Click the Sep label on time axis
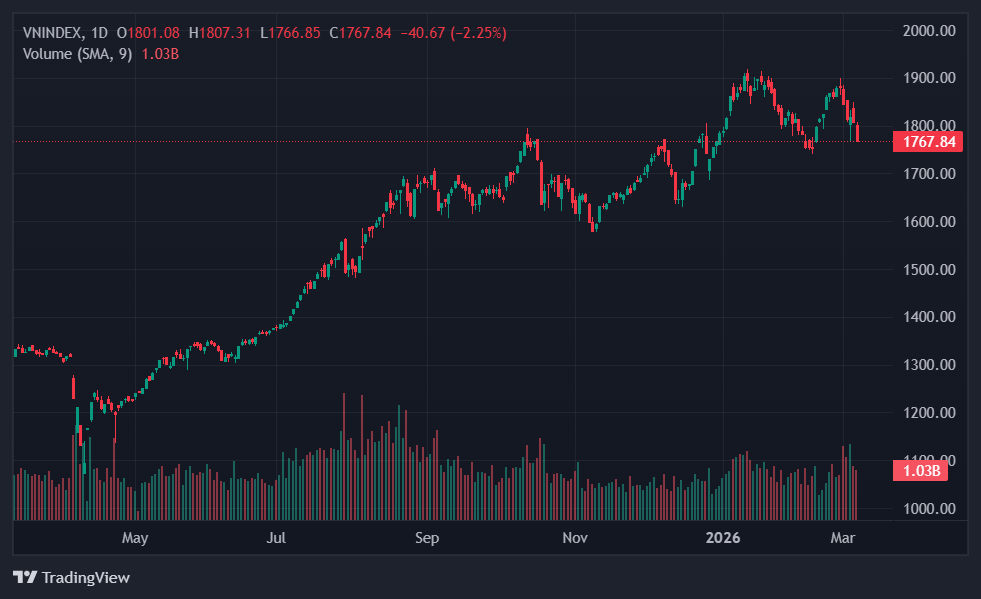This screenshot has height=599, width=981. click(x=427, y=538)
